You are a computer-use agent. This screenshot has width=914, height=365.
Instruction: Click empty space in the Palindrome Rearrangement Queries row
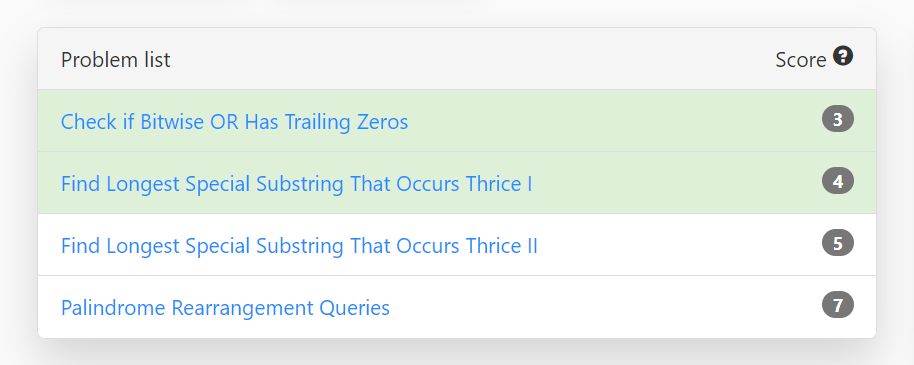click(606, 307)
